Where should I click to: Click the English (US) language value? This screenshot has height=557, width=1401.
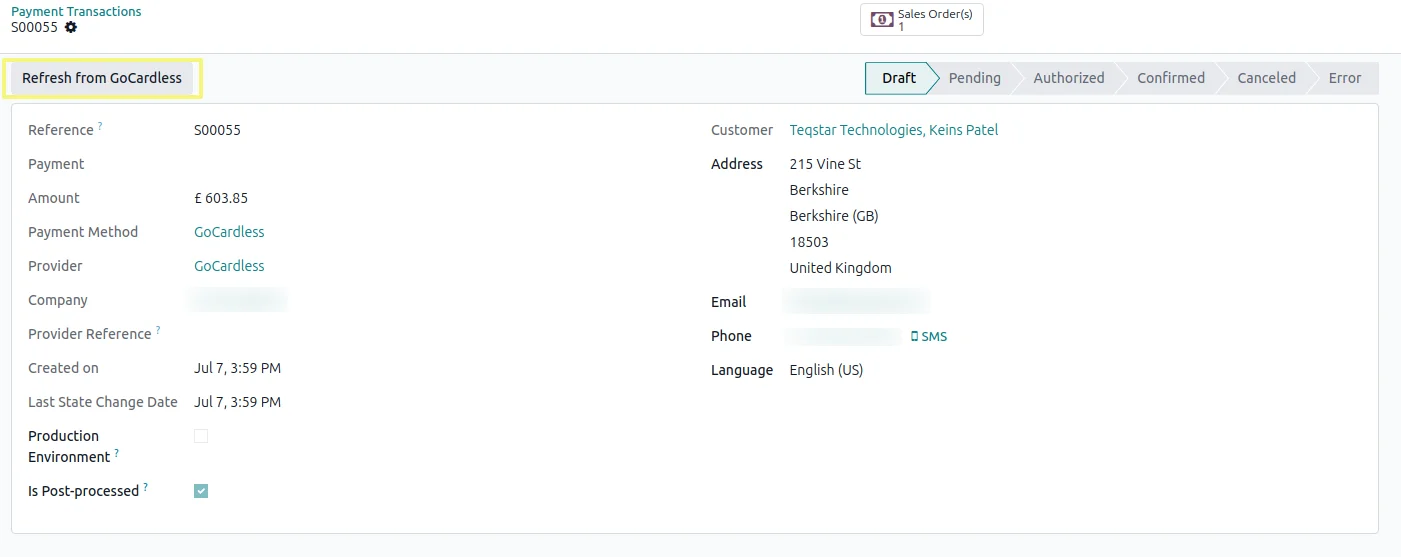pos(826,370)
